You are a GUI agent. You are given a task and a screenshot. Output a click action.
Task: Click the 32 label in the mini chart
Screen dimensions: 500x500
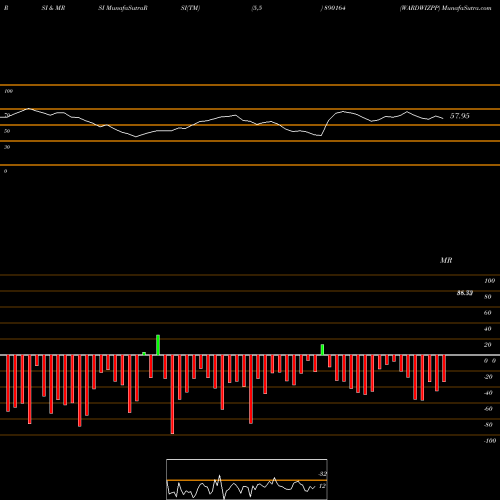(322, 474)
